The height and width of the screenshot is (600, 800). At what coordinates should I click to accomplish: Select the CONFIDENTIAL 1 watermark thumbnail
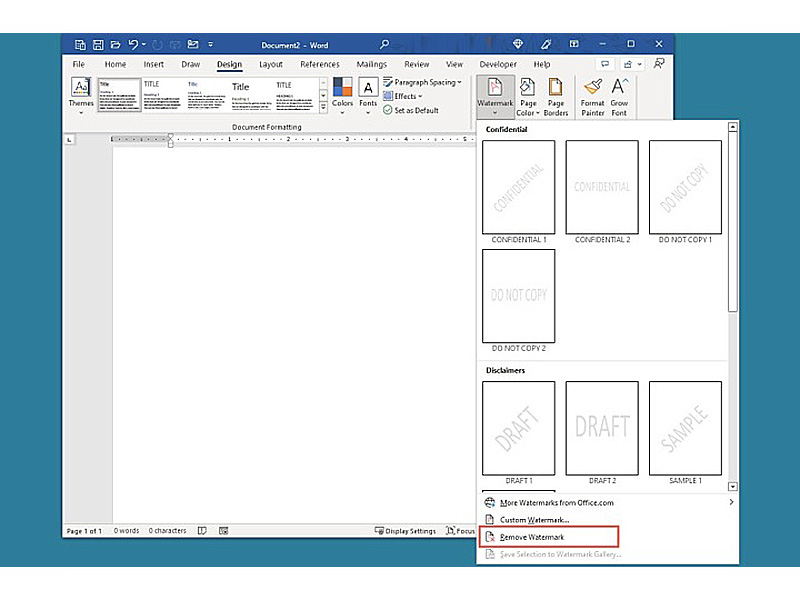[518, 187]
